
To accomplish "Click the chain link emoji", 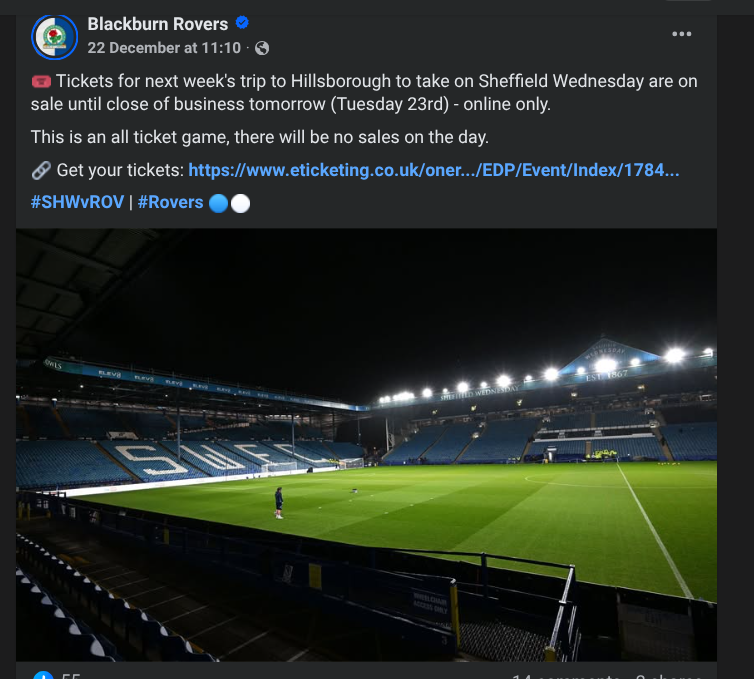I will pos(41,170).
